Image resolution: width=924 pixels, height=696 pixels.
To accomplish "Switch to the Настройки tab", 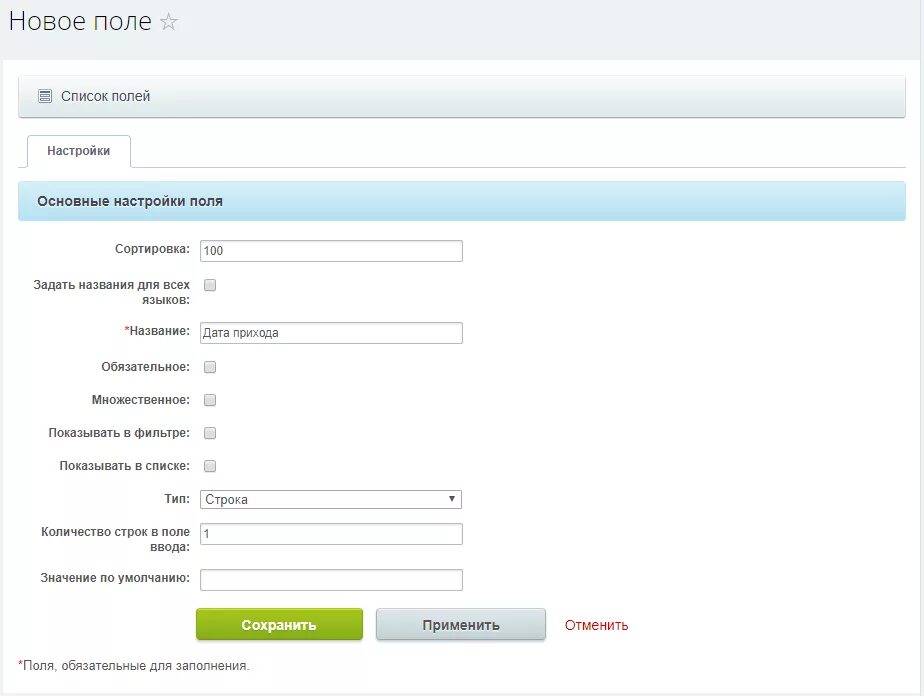I will point(78,151).
